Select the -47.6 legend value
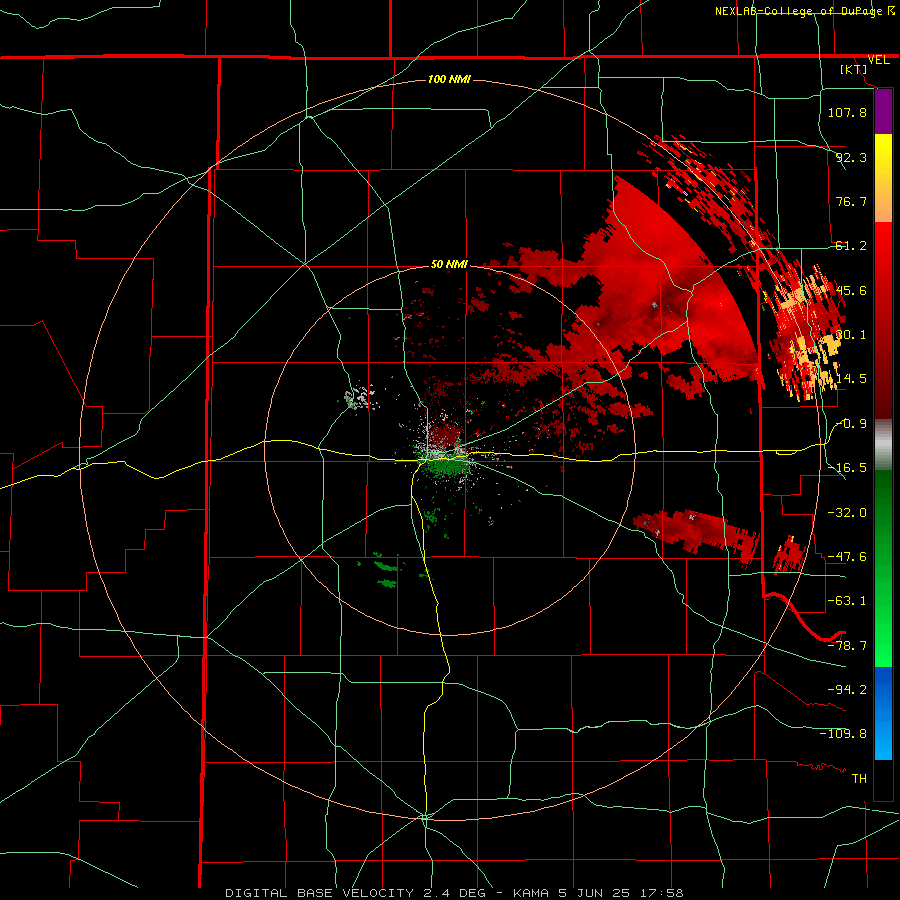 point(847,557)
